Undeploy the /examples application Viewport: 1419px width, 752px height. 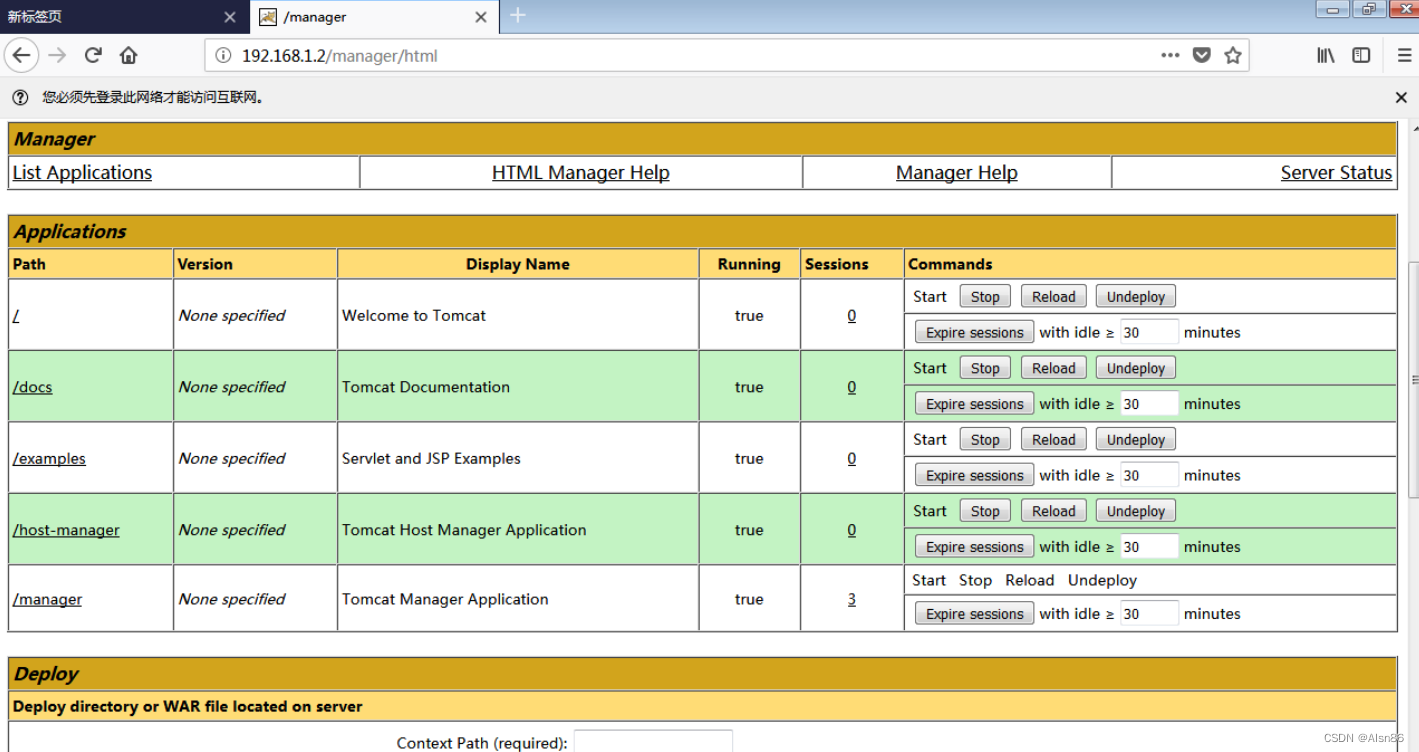(1136, 440)
